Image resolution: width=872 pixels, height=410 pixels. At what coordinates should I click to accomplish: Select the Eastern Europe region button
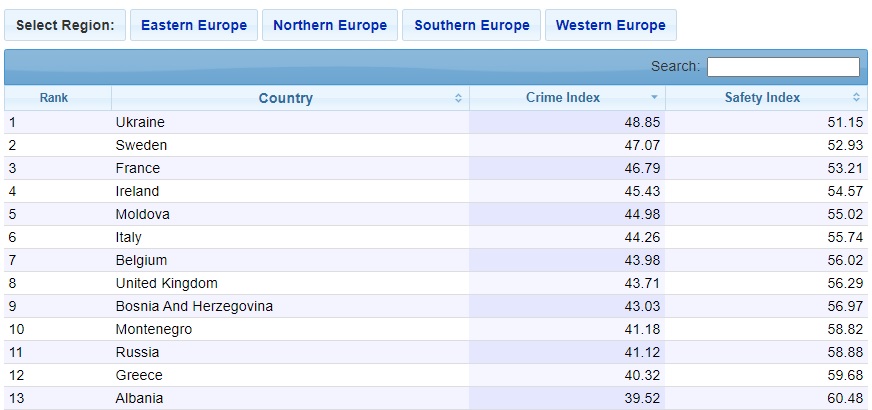(194, 25)
